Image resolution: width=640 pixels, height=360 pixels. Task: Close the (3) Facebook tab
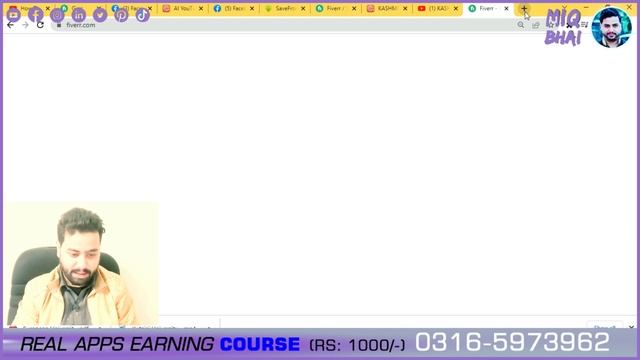pos(150,8)
